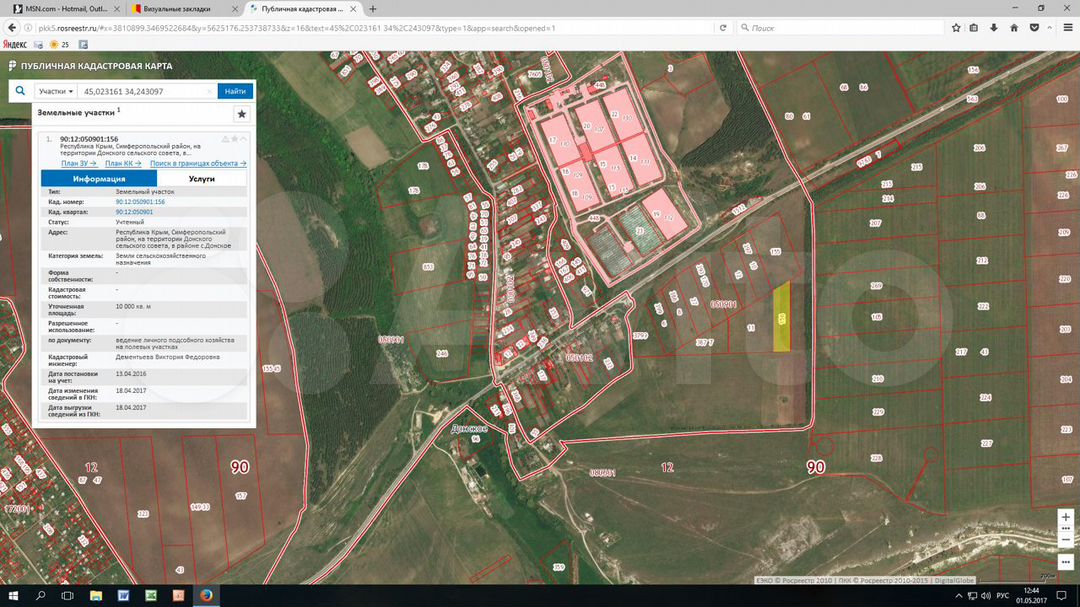1080x607 pixels.
Task: Expand the browser toolbar overflow chevron
Action: (x=1050, y=28)
